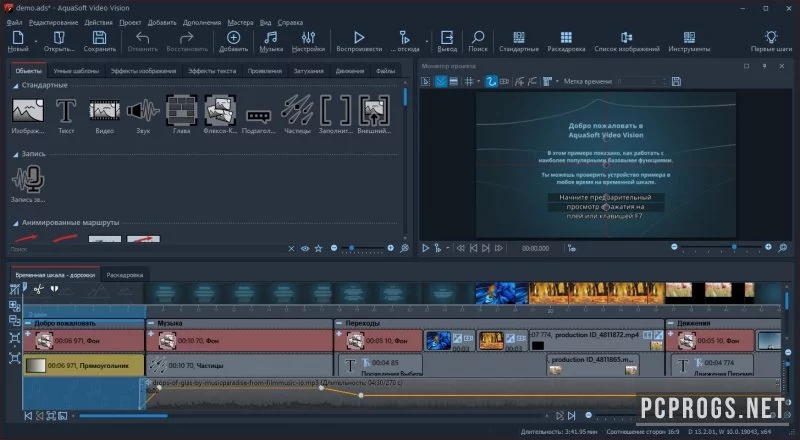
Task: Toggle selection frame button in monitor toolbar
Action: [x=425, y=82]
